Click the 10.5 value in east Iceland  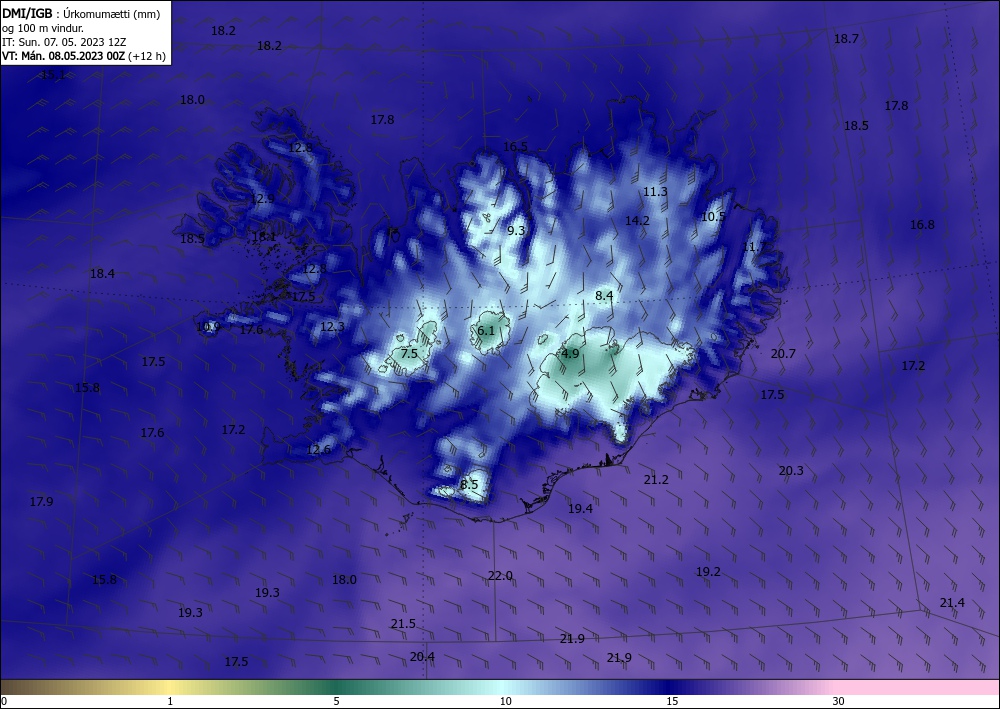point(713,217)
